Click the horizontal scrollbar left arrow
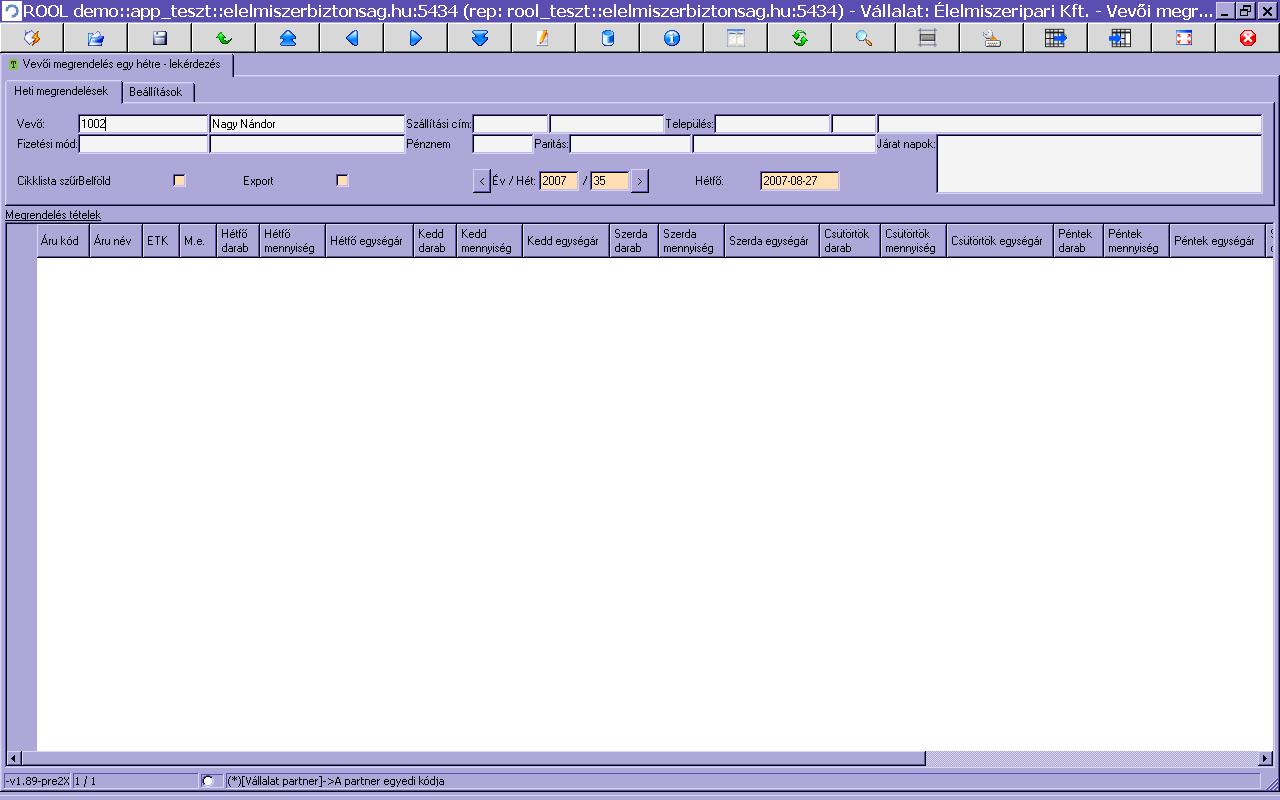 coord(14,758)
